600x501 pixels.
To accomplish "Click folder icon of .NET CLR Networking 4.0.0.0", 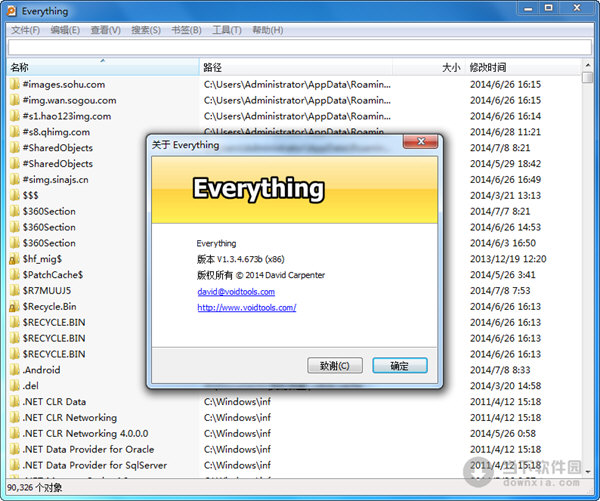I will 15,434.
